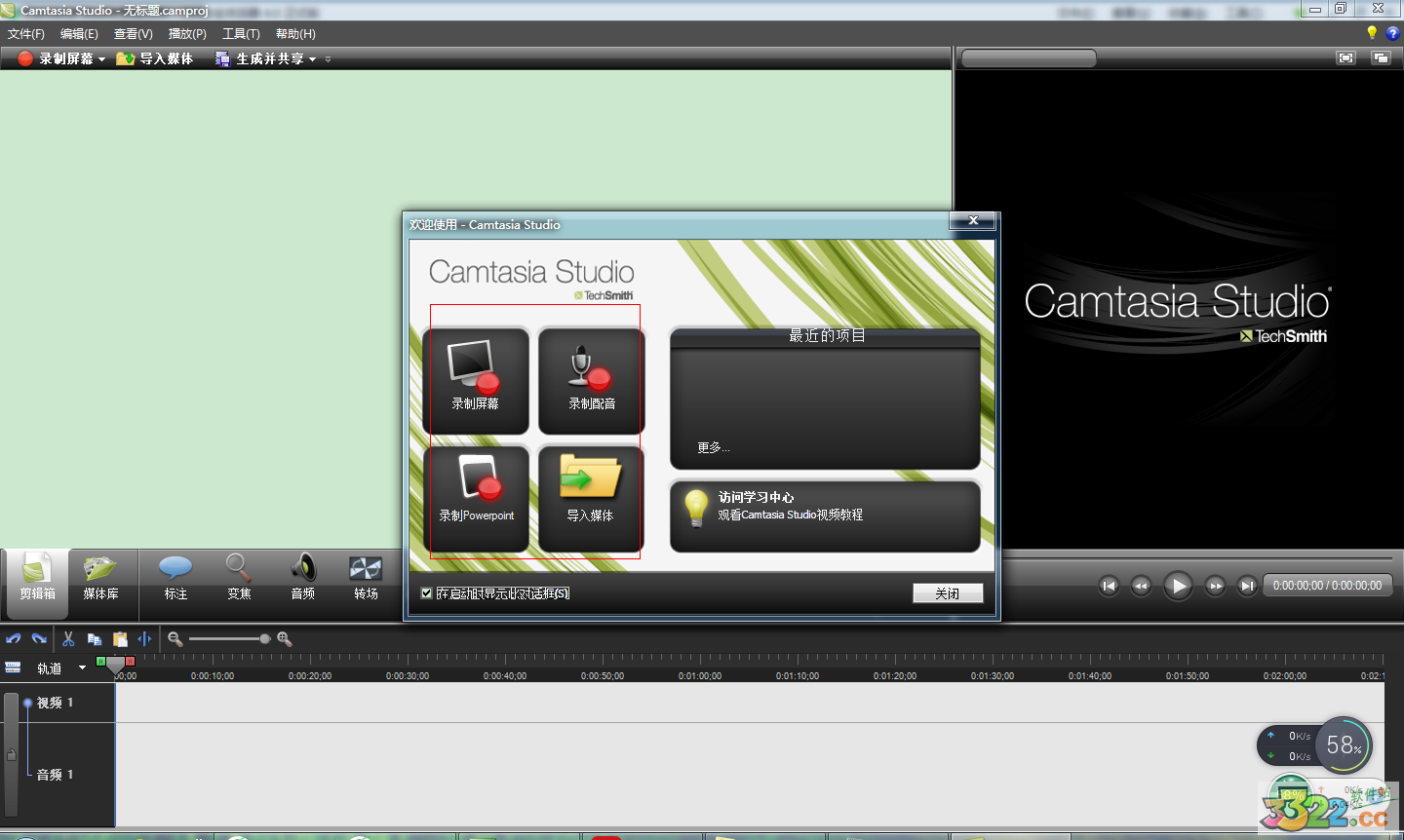Click the Import Media folder tile in dialog
The image size is (1404, 840).
592,498
